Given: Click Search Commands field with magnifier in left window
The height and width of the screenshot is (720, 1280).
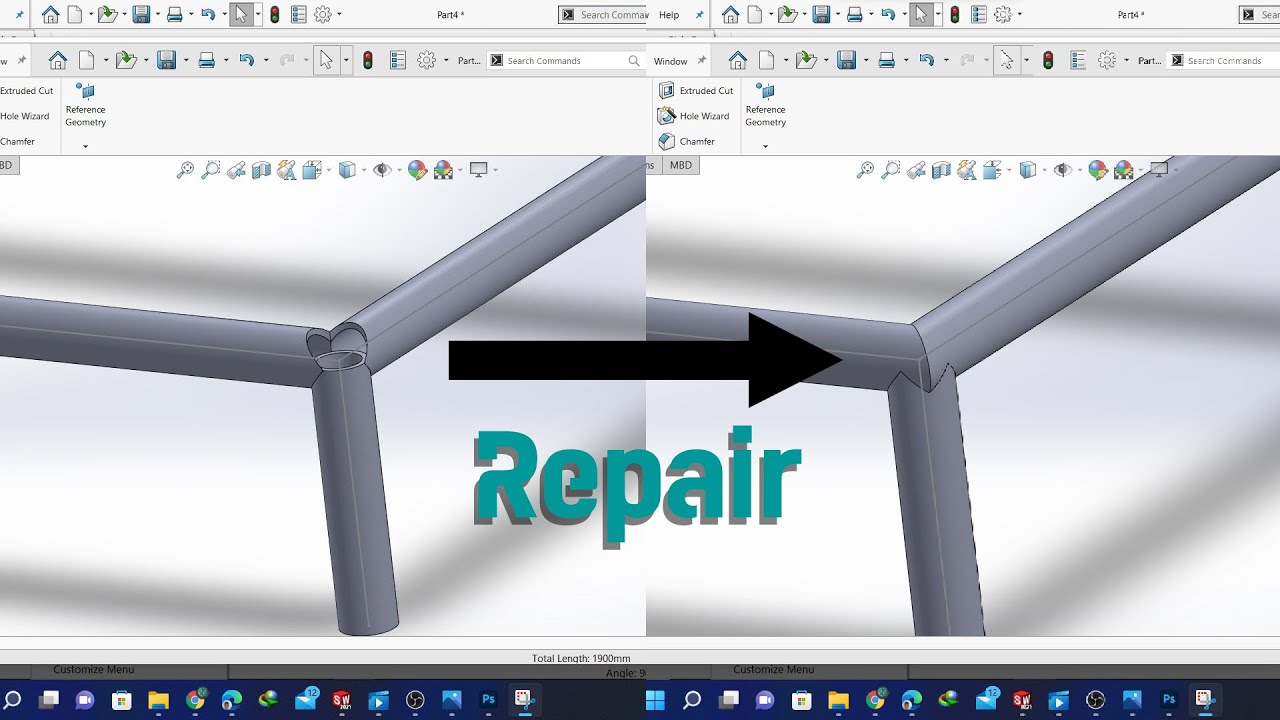Looking at the screenshot, I should 565,61.
